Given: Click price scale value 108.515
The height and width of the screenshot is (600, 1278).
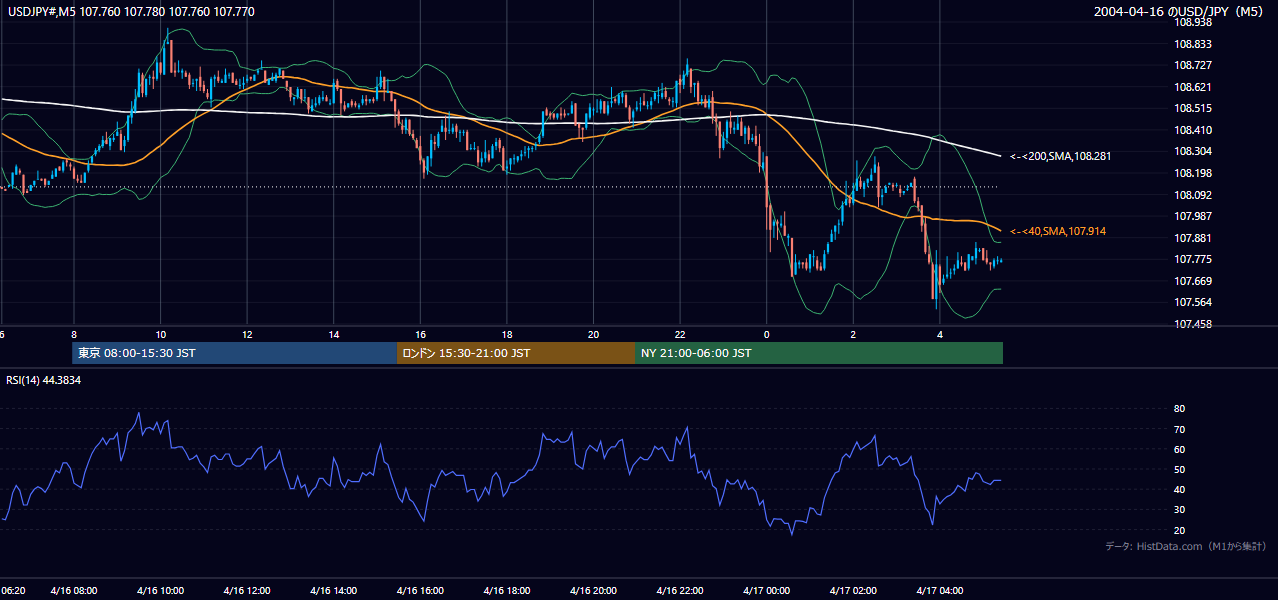Looking at the screenshot, I should pos(1194,108).
